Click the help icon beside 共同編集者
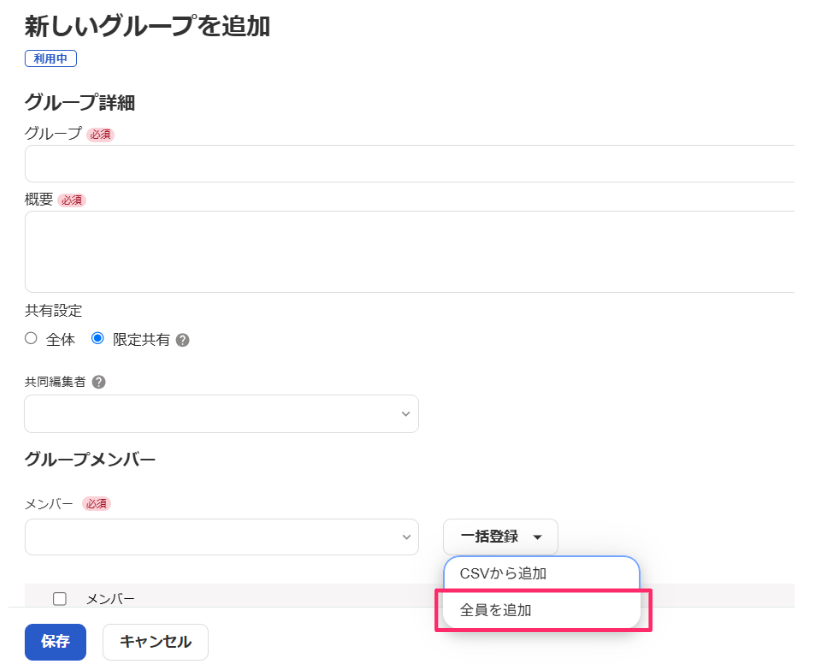 point(98,382)
